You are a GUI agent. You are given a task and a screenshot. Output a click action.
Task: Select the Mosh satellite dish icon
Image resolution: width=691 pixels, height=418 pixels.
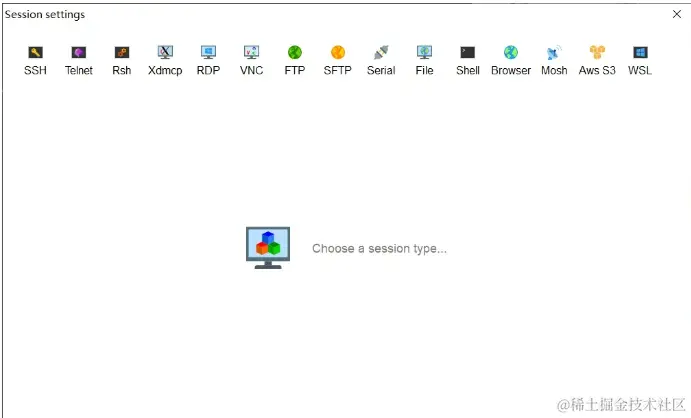tap(554, 52)
